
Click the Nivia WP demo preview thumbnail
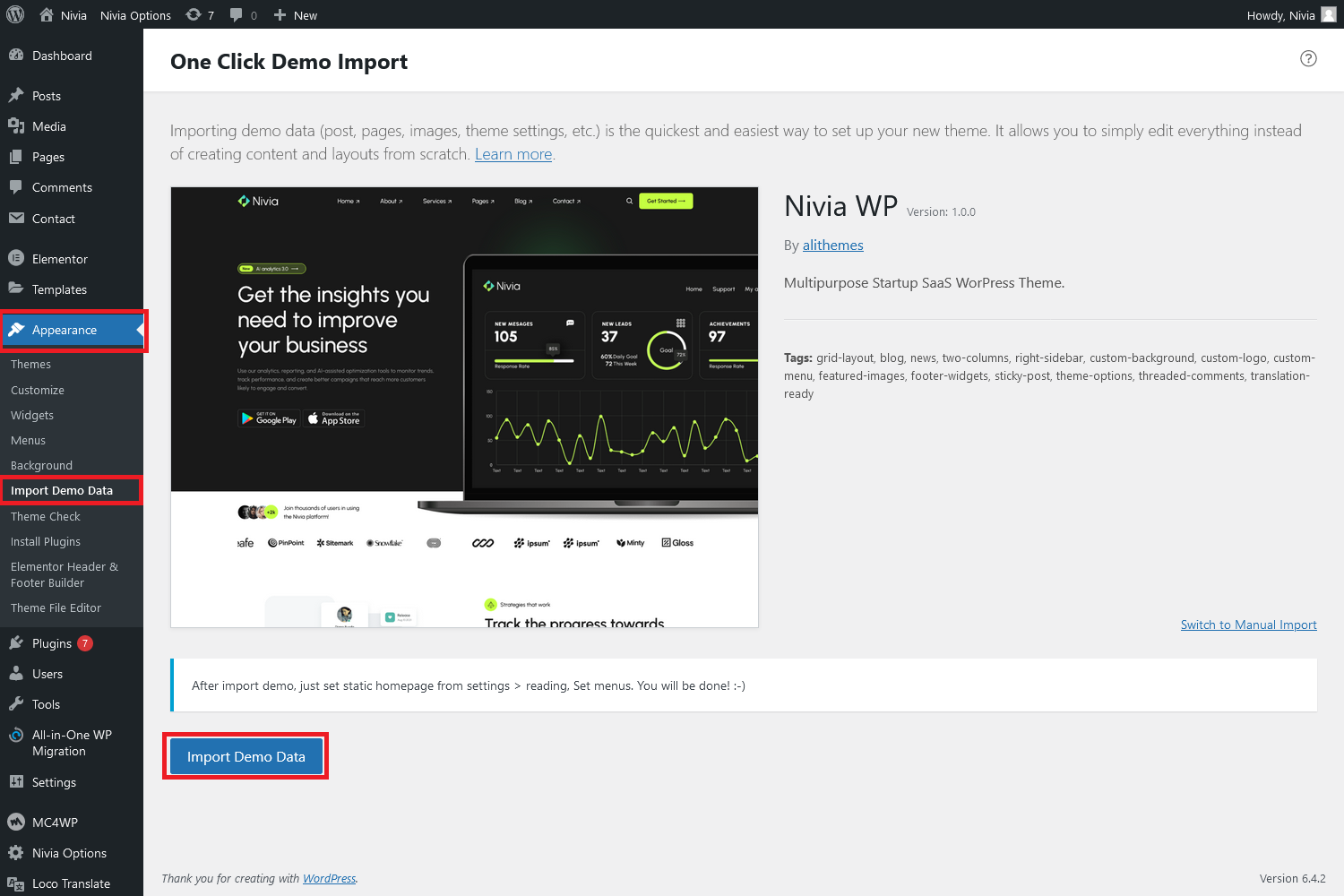click(464, 407)
